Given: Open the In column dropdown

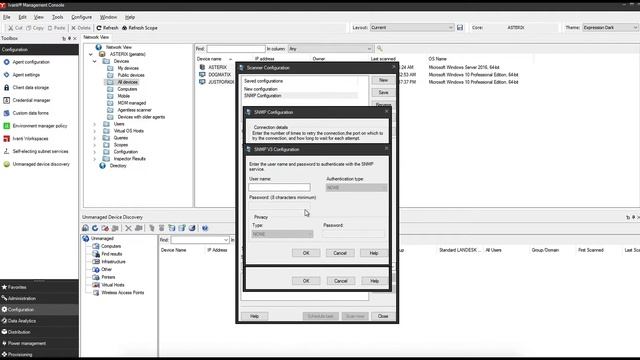Looking at the screenshot, I should pyautogui.click(x=330, y=49).
